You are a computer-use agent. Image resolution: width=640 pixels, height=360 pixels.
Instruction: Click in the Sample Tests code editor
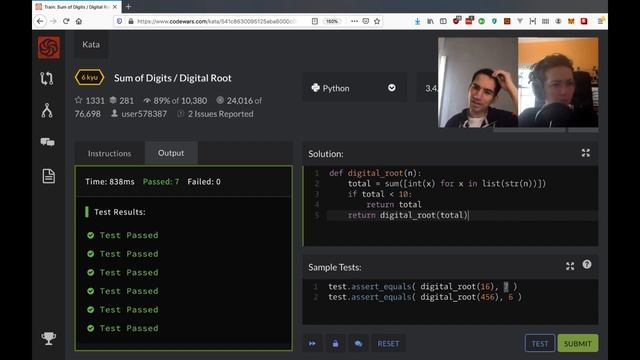[450, 302]
